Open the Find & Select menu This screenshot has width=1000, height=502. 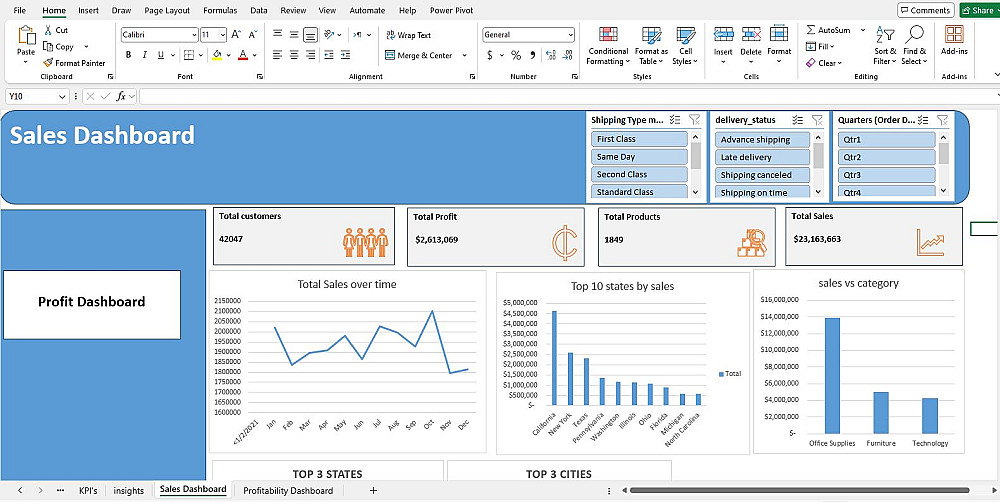pyautogui.click(x=915, y=46)
